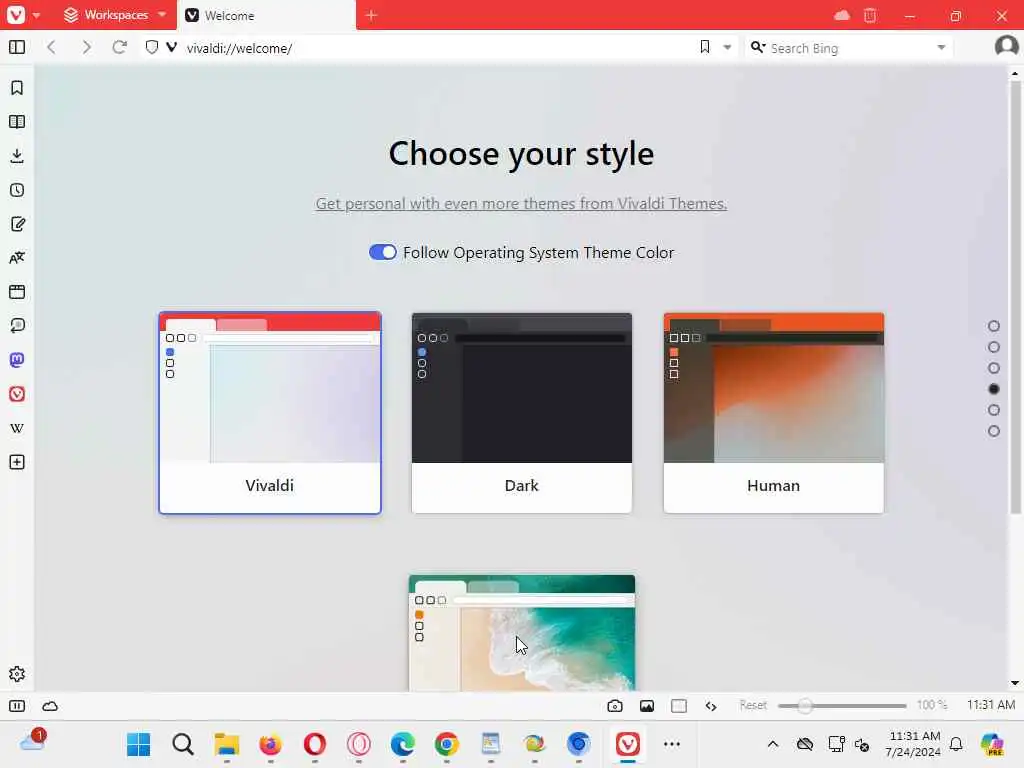Click the status bar clock
This screenshot has width=1024, height=768.
pyautogui.click(x=991, y=705)
